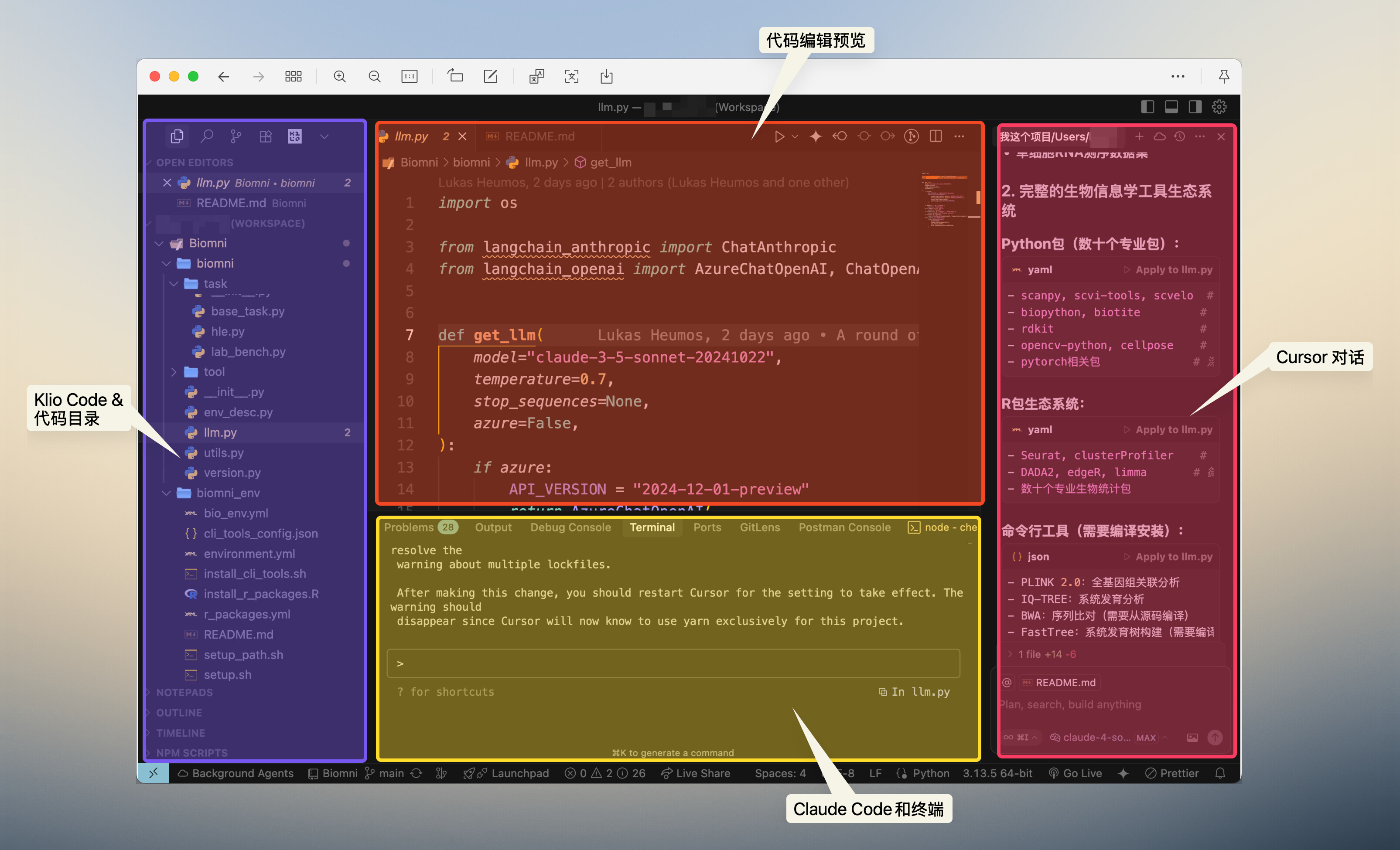Click the notifications bell in status bar
The width and height of the screenshot is (1400, 850).
click(1220, 773)
